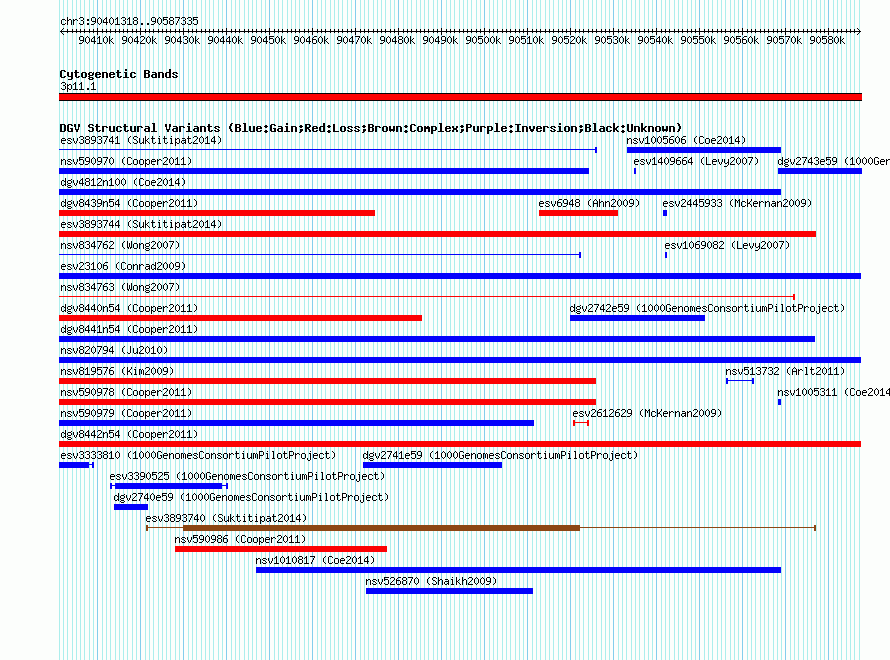Click the 90580k ruler tick label
Viewport: 890px width, 660px height.
tap(827, 40)
